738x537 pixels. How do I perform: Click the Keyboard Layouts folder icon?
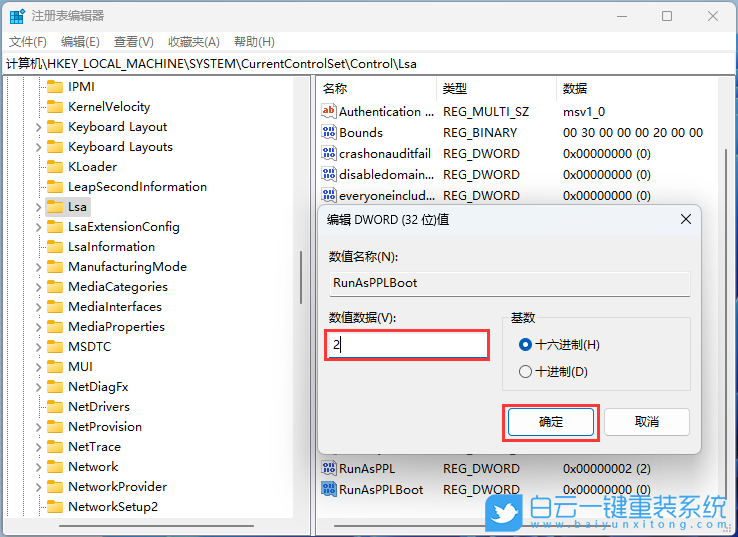pos(55,147)
